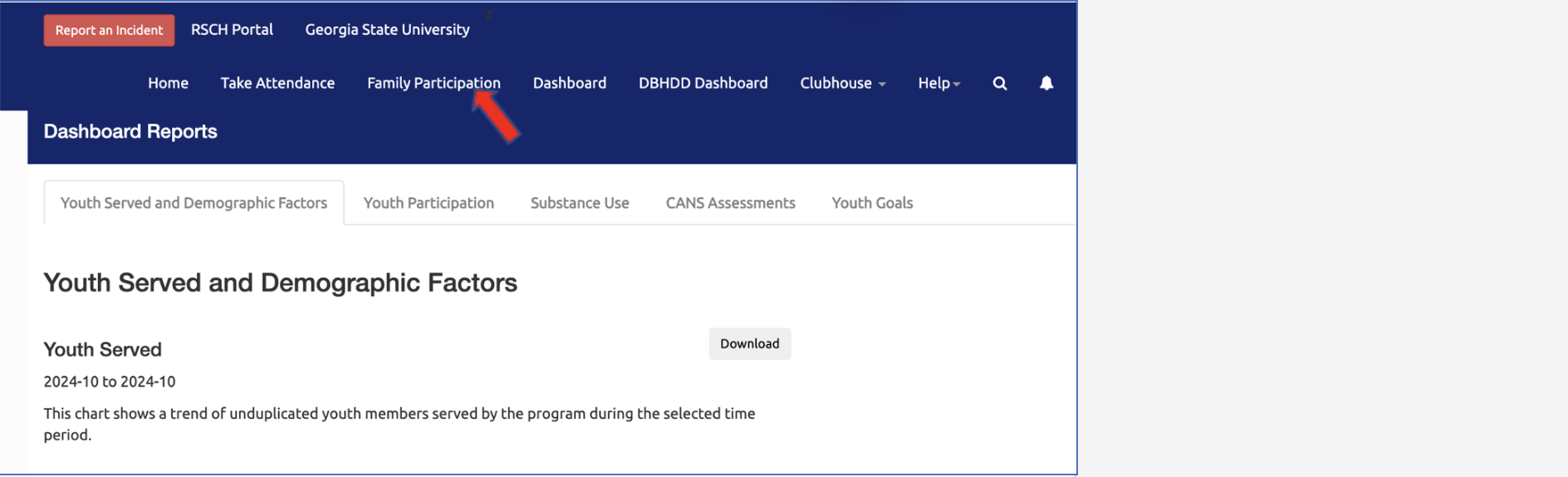Open the DBHDD Dashboard page
Image resolution: width=1568 pixels, height=477 pixels.
pos(703,83)
